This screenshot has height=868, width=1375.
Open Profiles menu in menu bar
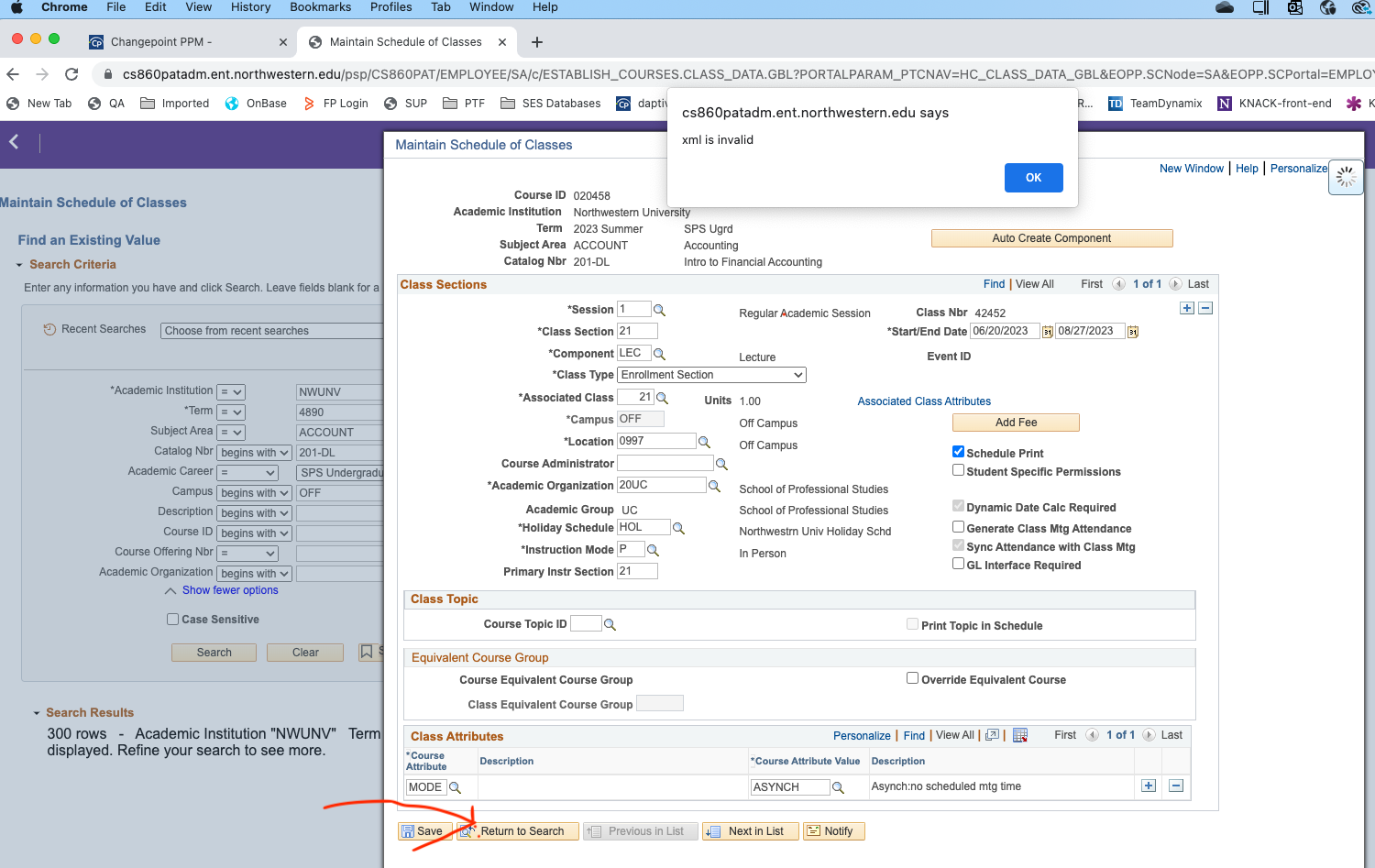[x=390, y=7]
